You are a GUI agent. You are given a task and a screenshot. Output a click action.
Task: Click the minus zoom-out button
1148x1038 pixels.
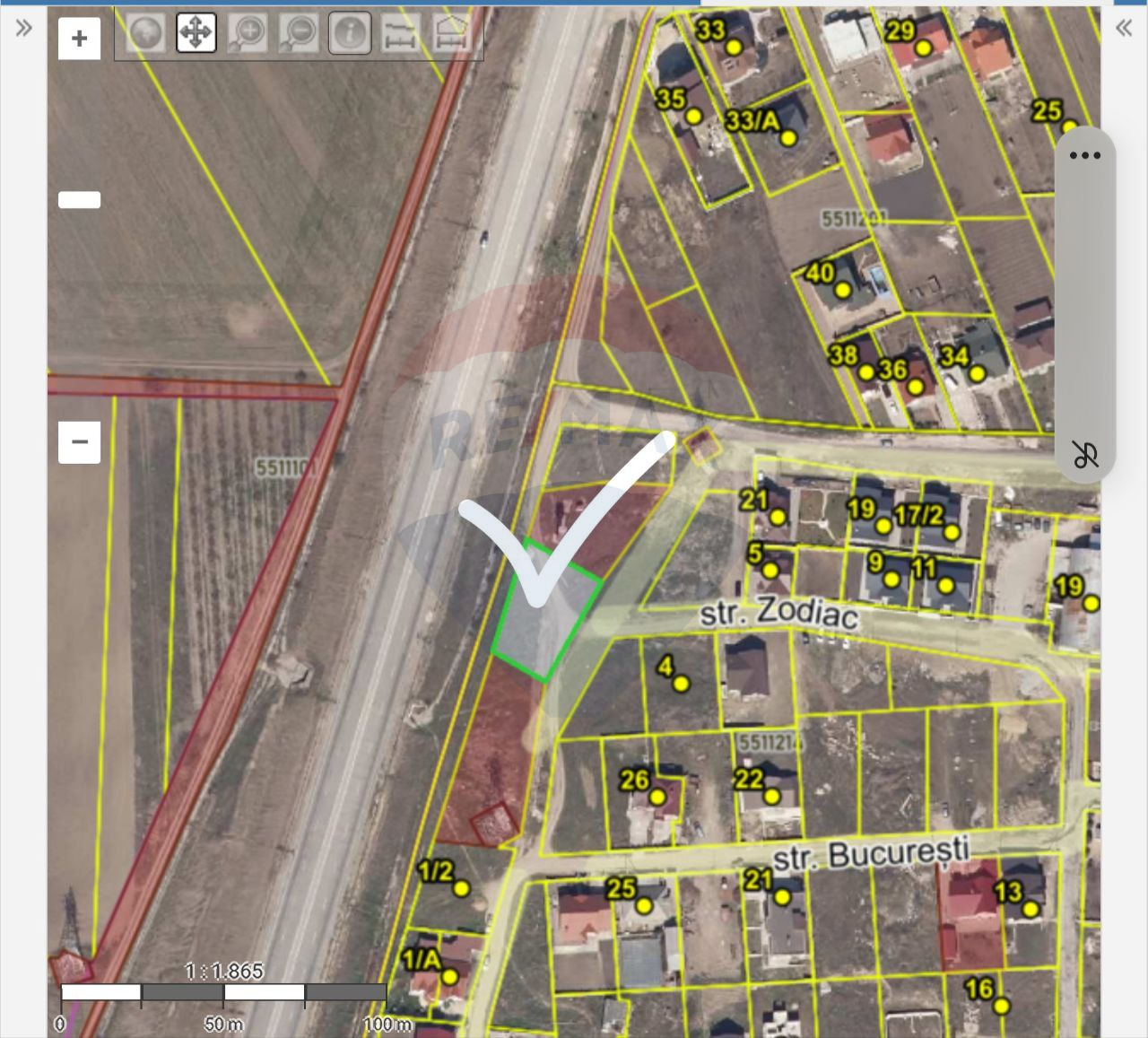(79, 441)
